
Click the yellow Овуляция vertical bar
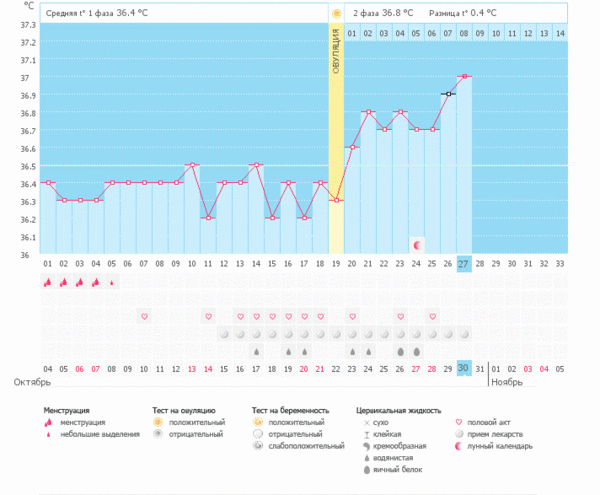point(336,140)
